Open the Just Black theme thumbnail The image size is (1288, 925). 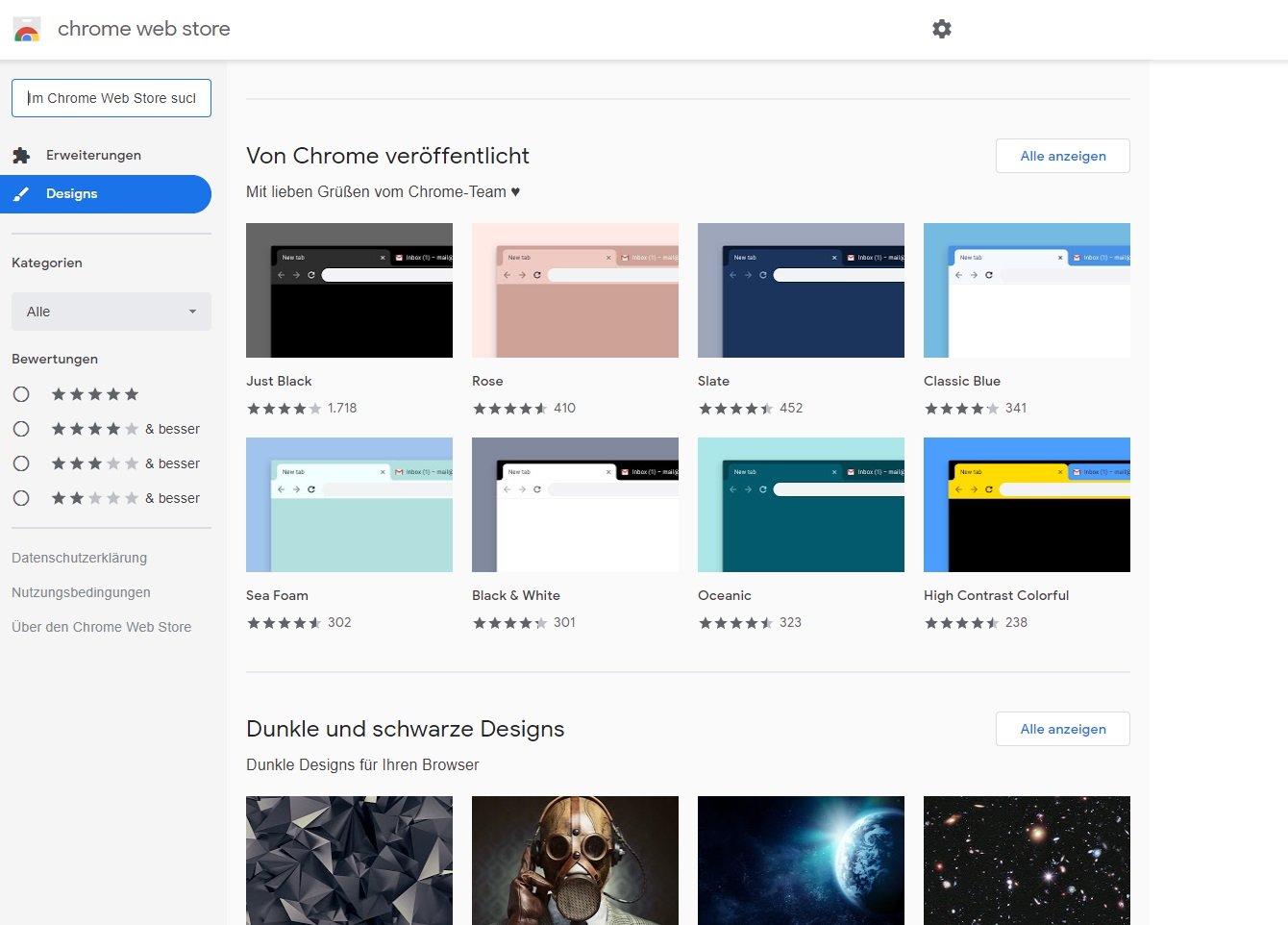349,290
